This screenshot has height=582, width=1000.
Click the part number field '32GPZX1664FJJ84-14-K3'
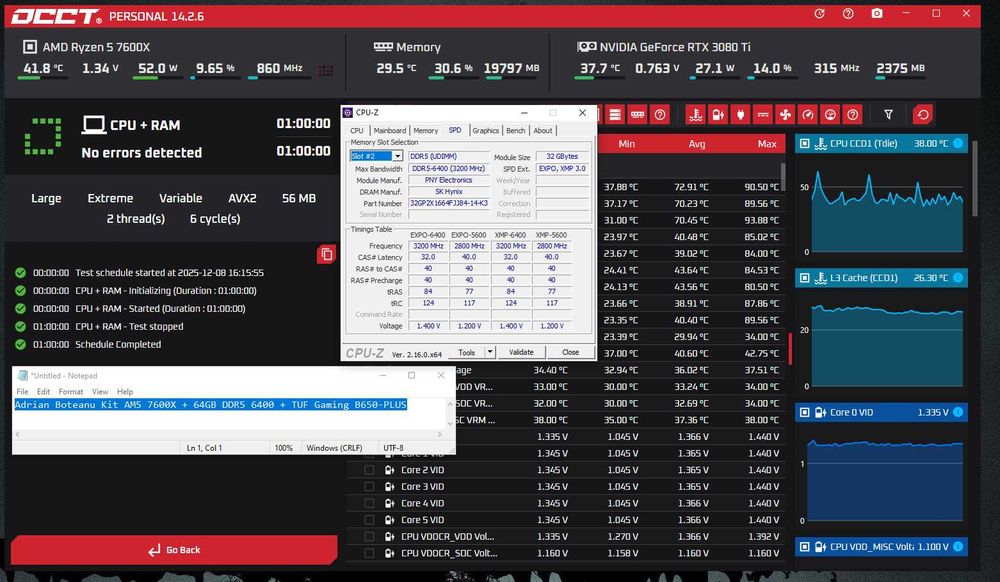pyautogui.click(x=449, y=203)
